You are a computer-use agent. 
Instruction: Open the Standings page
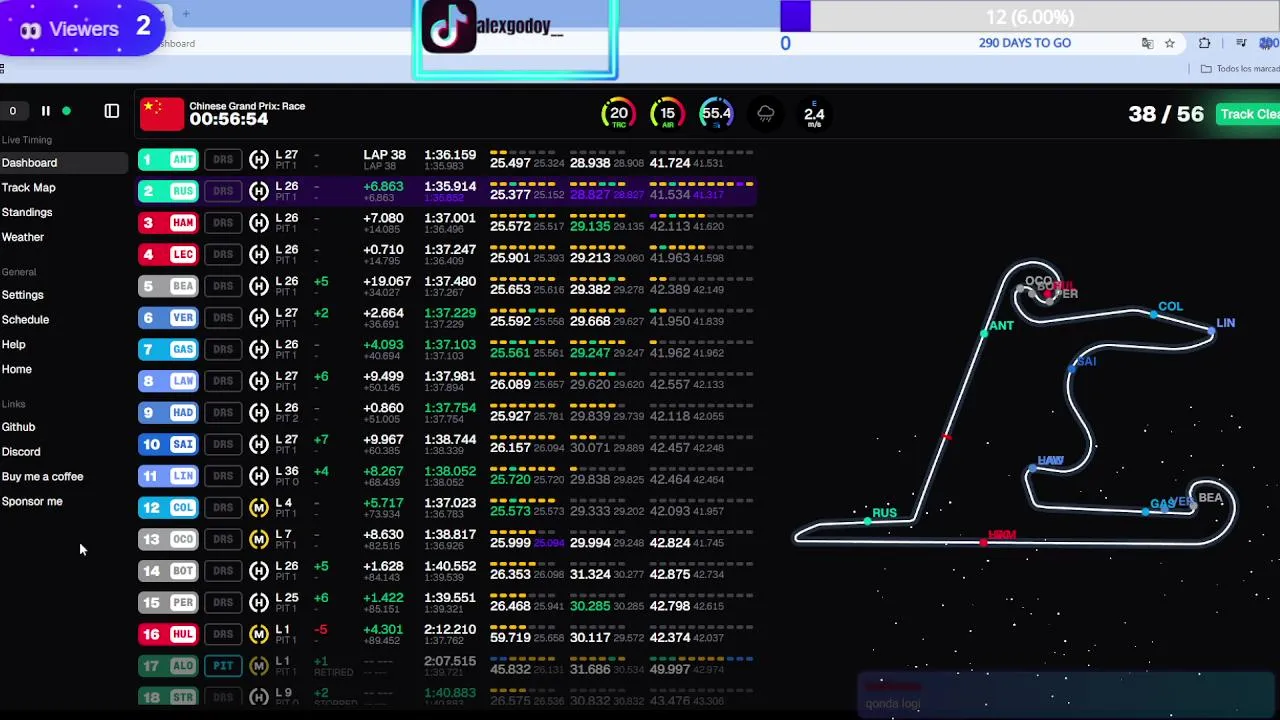pyautogui.click(x=27, y=212)
